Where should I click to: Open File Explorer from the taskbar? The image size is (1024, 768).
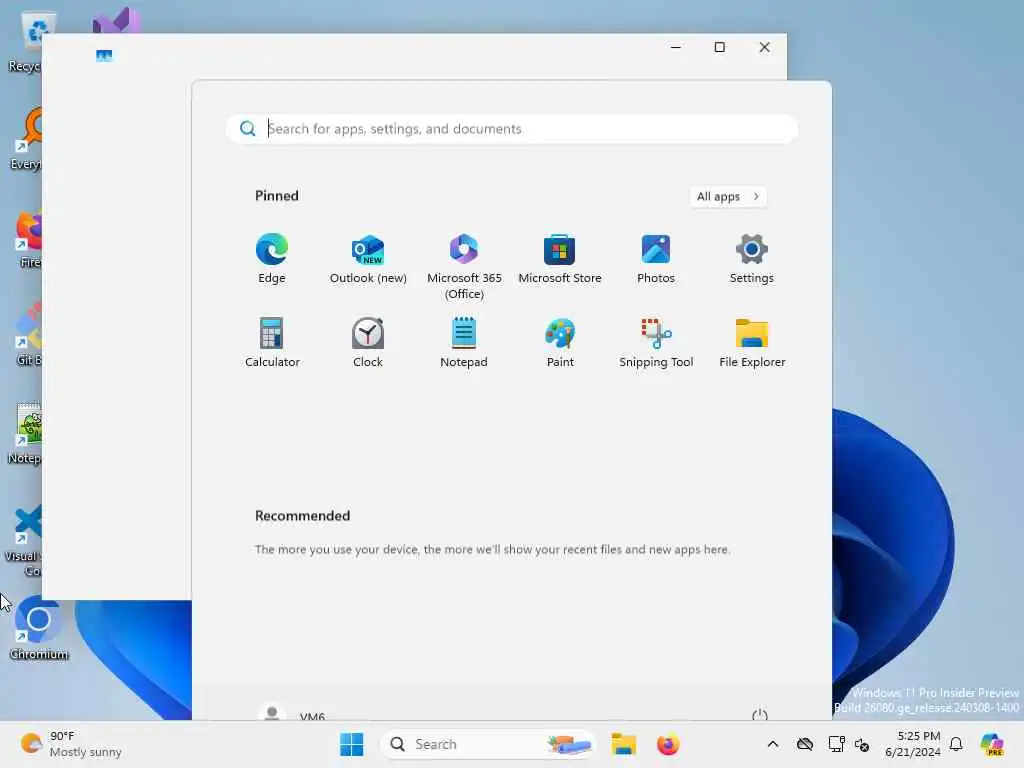624,744
